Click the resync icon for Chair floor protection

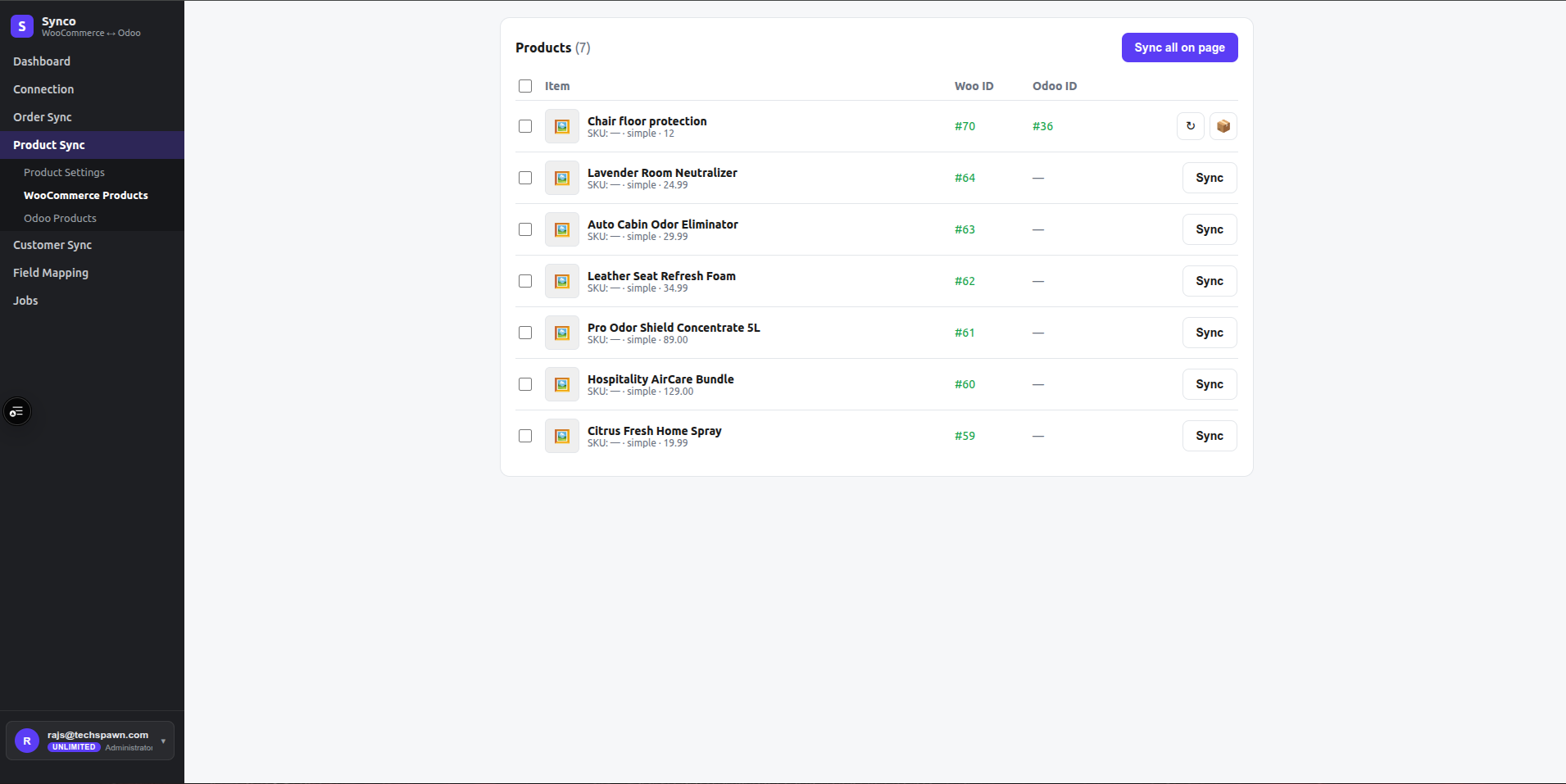(1191, 126)
